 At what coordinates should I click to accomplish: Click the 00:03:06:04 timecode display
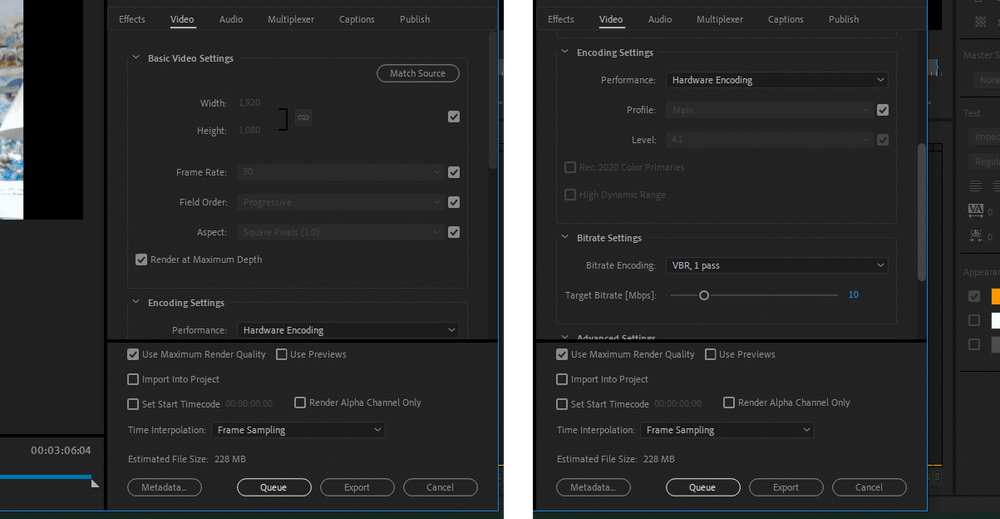click(x=61, y=450)
